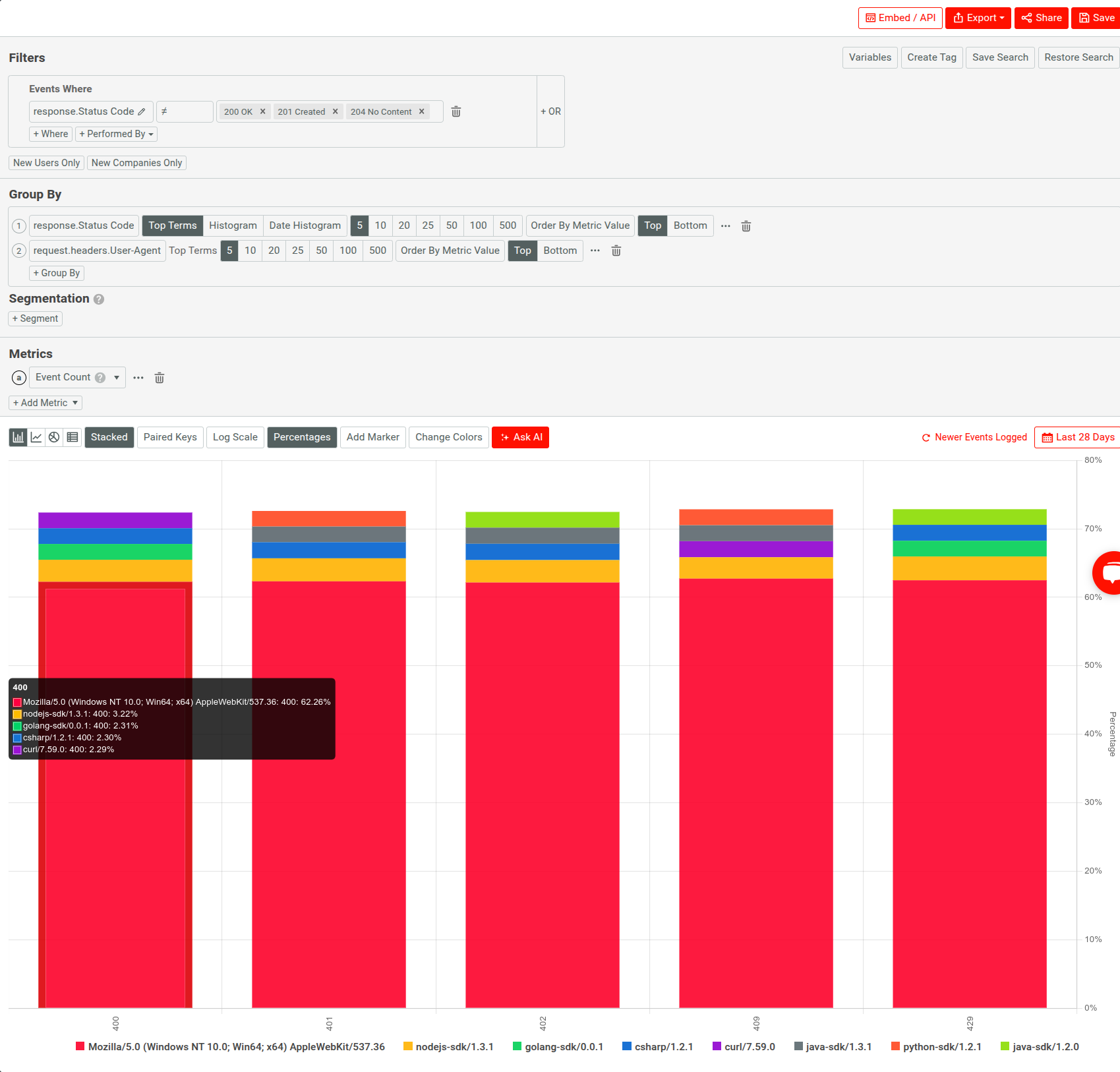Click the Save Search button

point(1000,57)
